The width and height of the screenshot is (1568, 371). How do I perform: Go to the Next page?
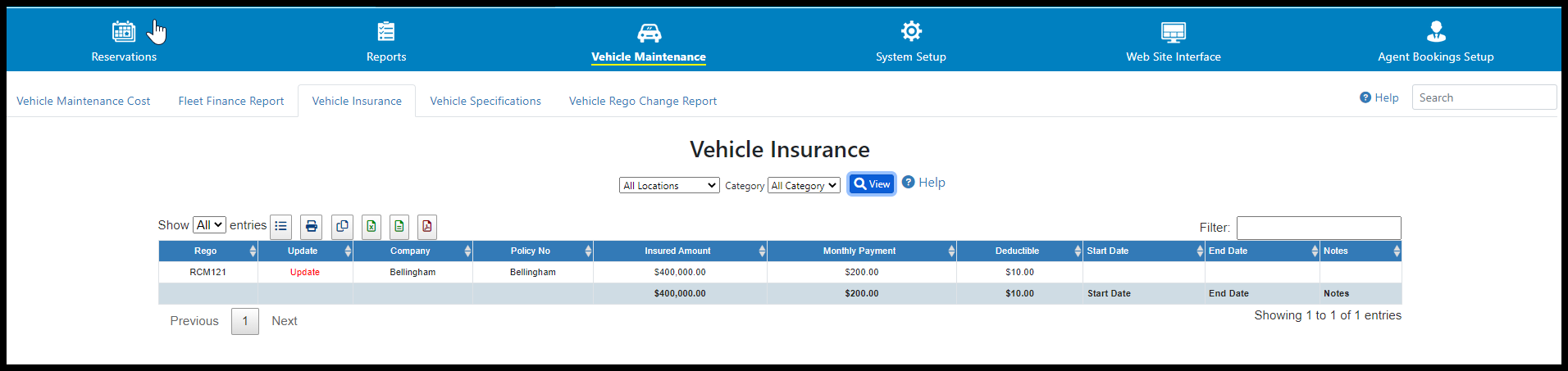(x=285, y=321)
